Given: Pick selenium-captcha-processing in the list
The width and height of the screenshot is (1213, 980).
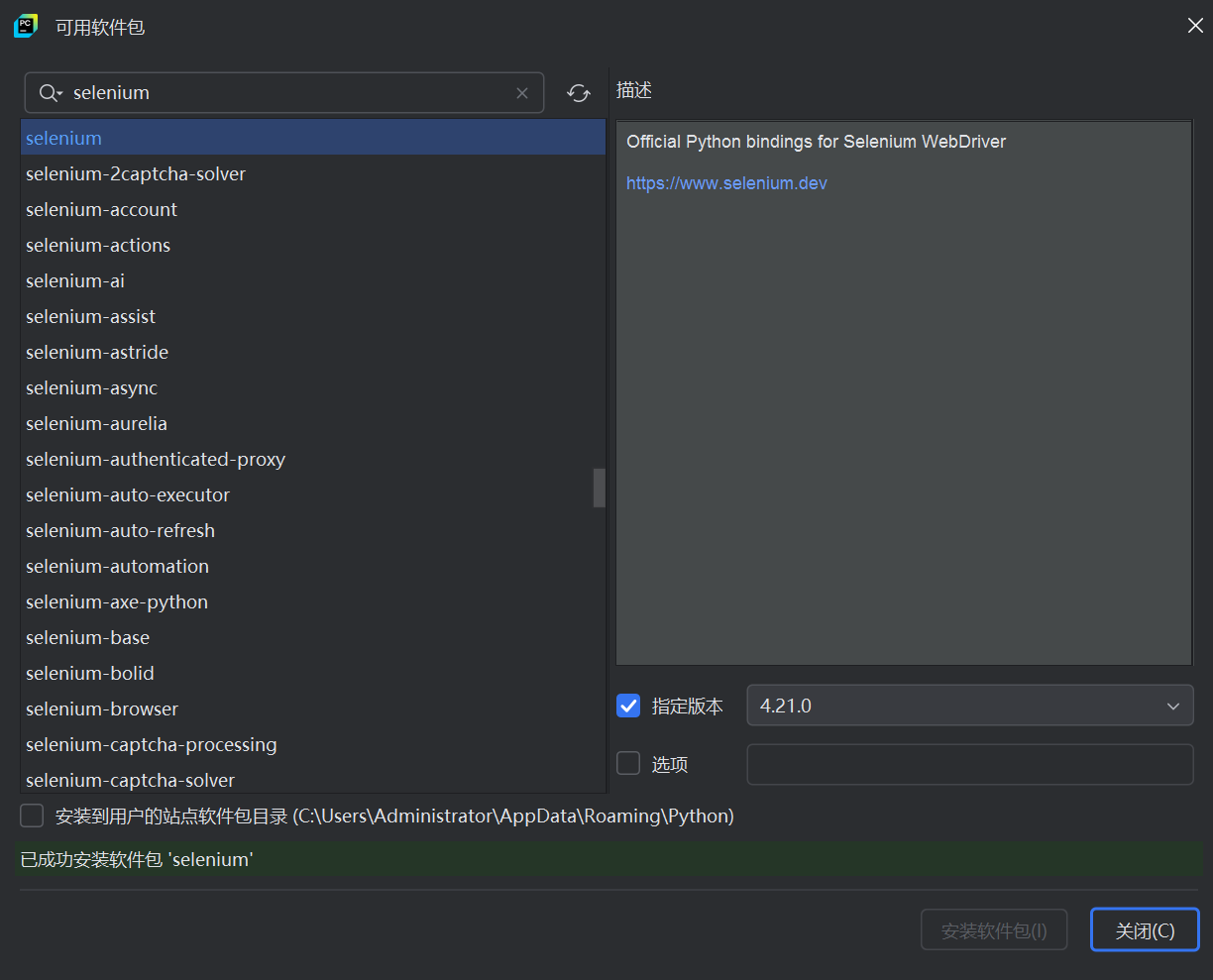Looking at the screenshot, I should point(313,744).
